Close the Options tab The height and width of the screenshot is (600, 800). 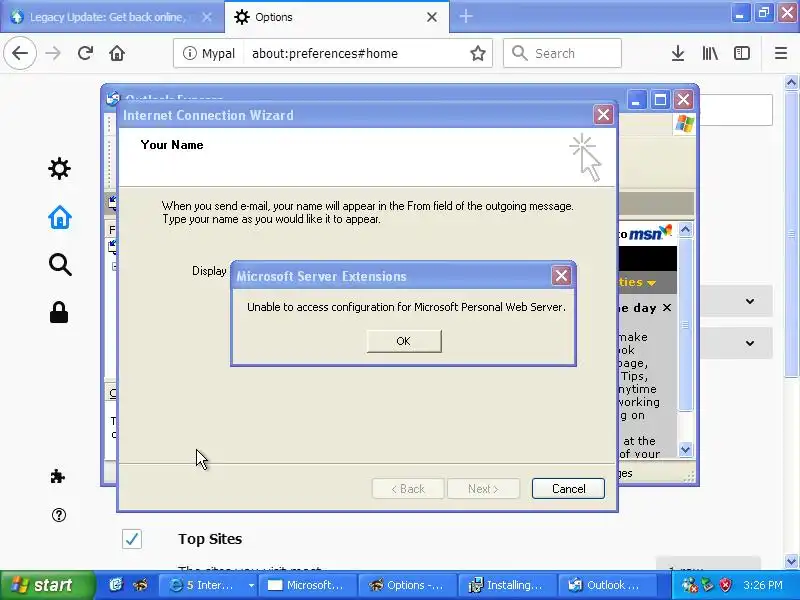432,17
